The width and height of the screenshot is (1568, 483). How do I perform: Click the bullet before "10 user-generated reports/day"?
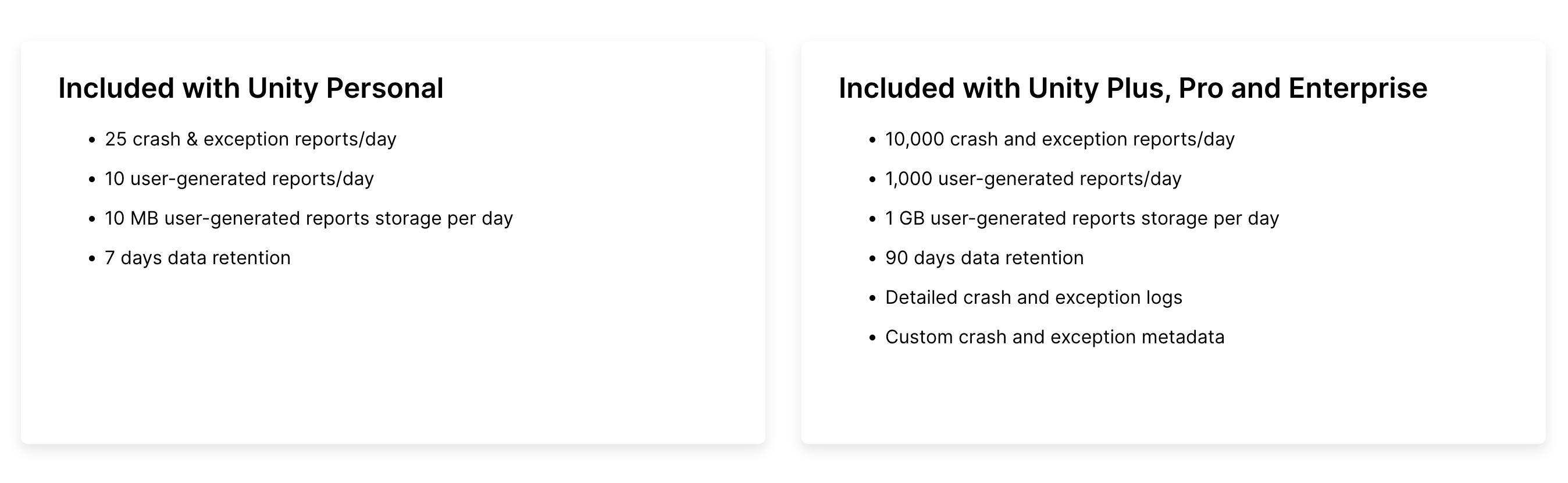pyautogui.click(x=92, y=180)
